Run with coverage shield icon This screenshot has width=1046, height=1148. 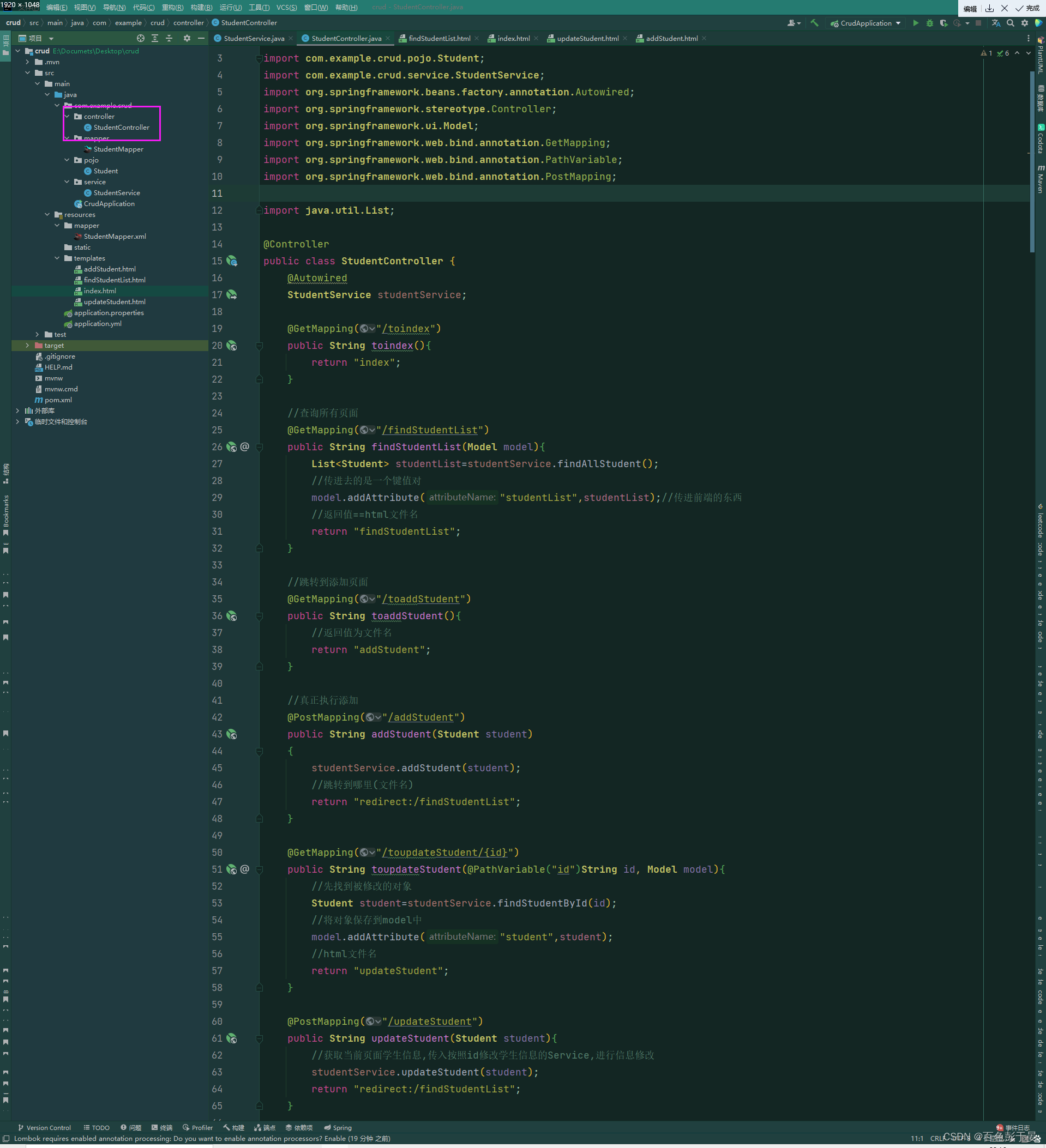943,23
